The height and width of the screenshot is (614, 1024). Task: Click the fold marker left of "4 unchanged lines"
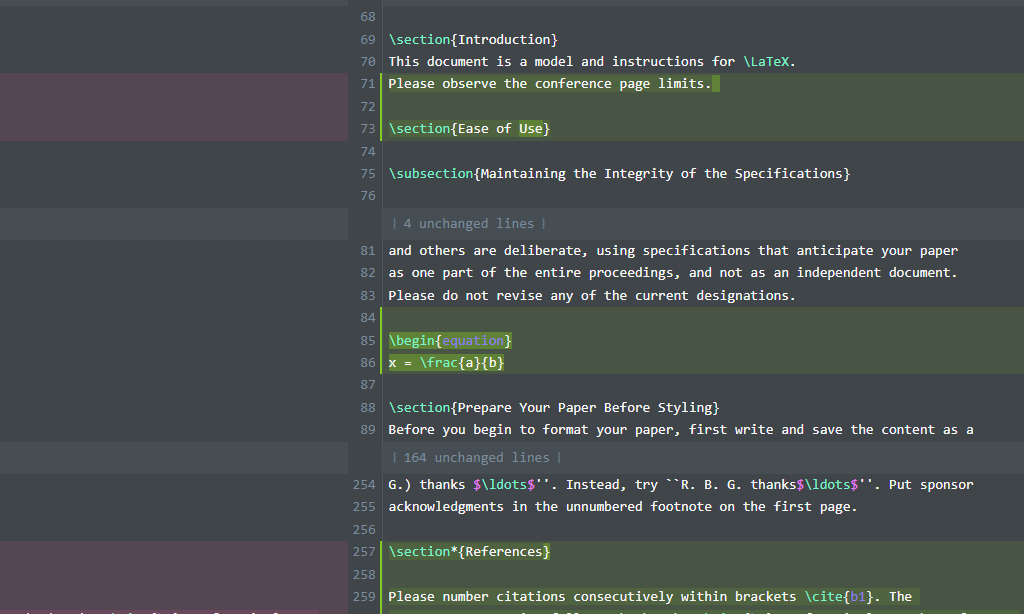coord(394,223)
